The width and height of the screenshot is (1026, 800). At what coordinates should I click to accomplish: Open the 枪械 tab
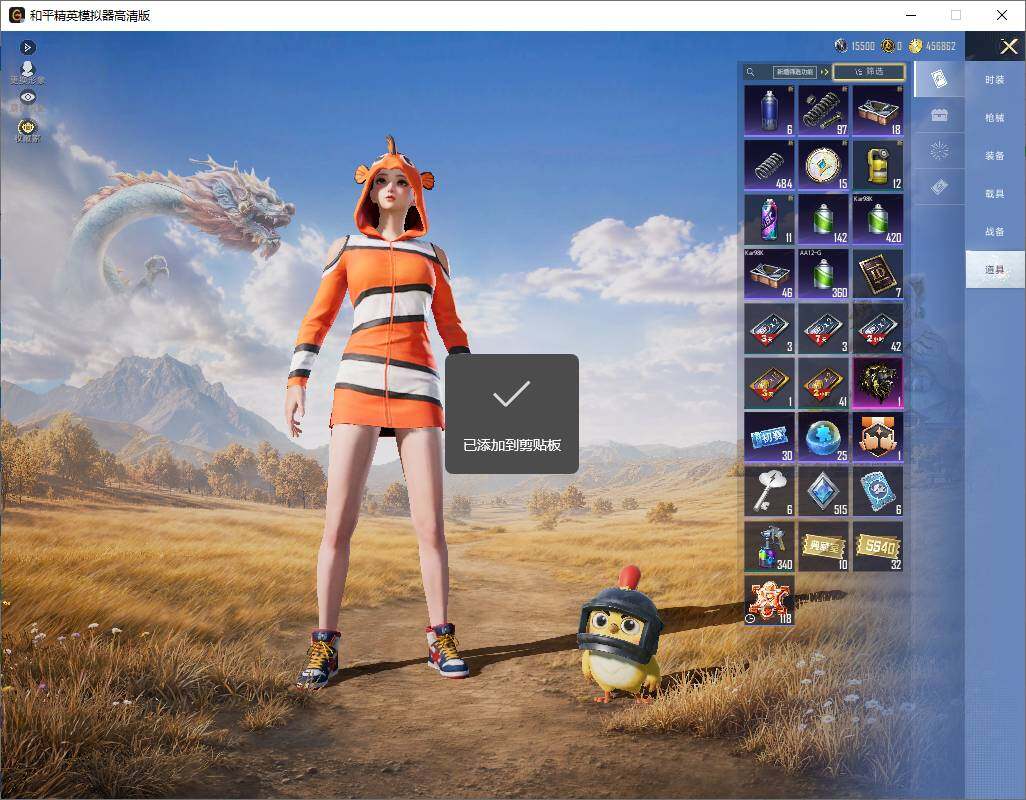tap(995, 118)
